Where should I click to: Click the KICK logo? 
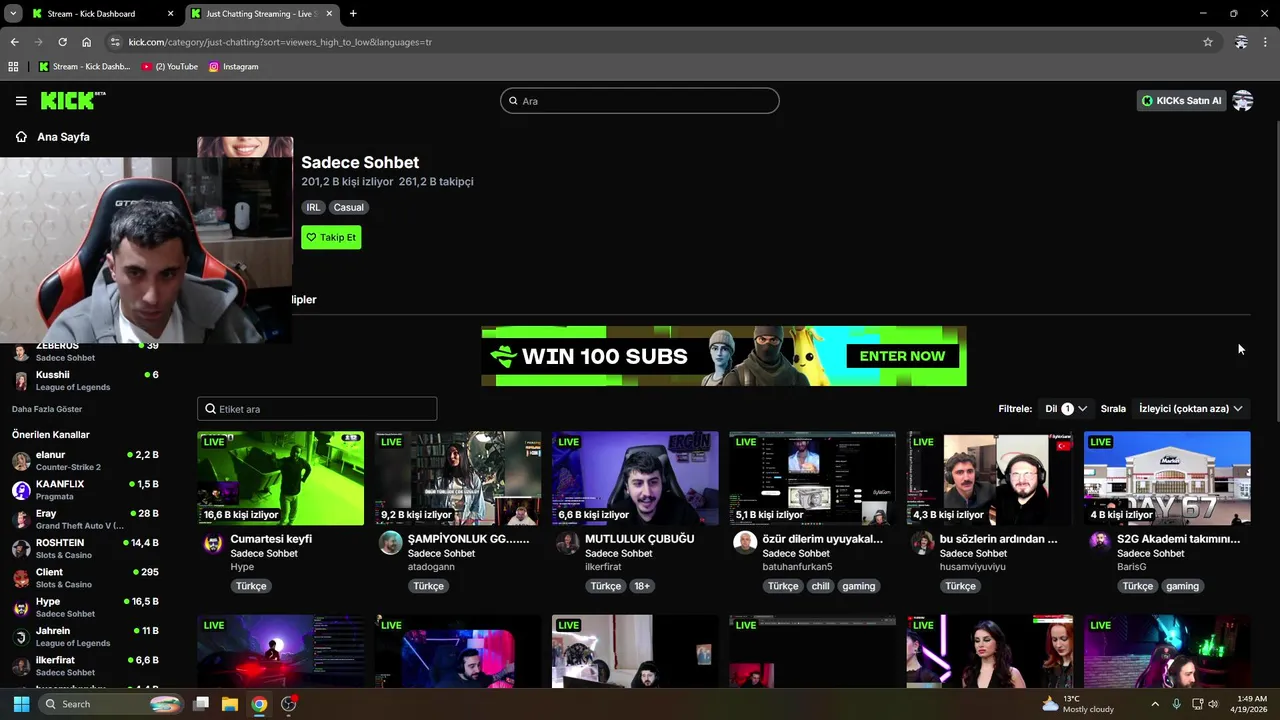point(72,100)
